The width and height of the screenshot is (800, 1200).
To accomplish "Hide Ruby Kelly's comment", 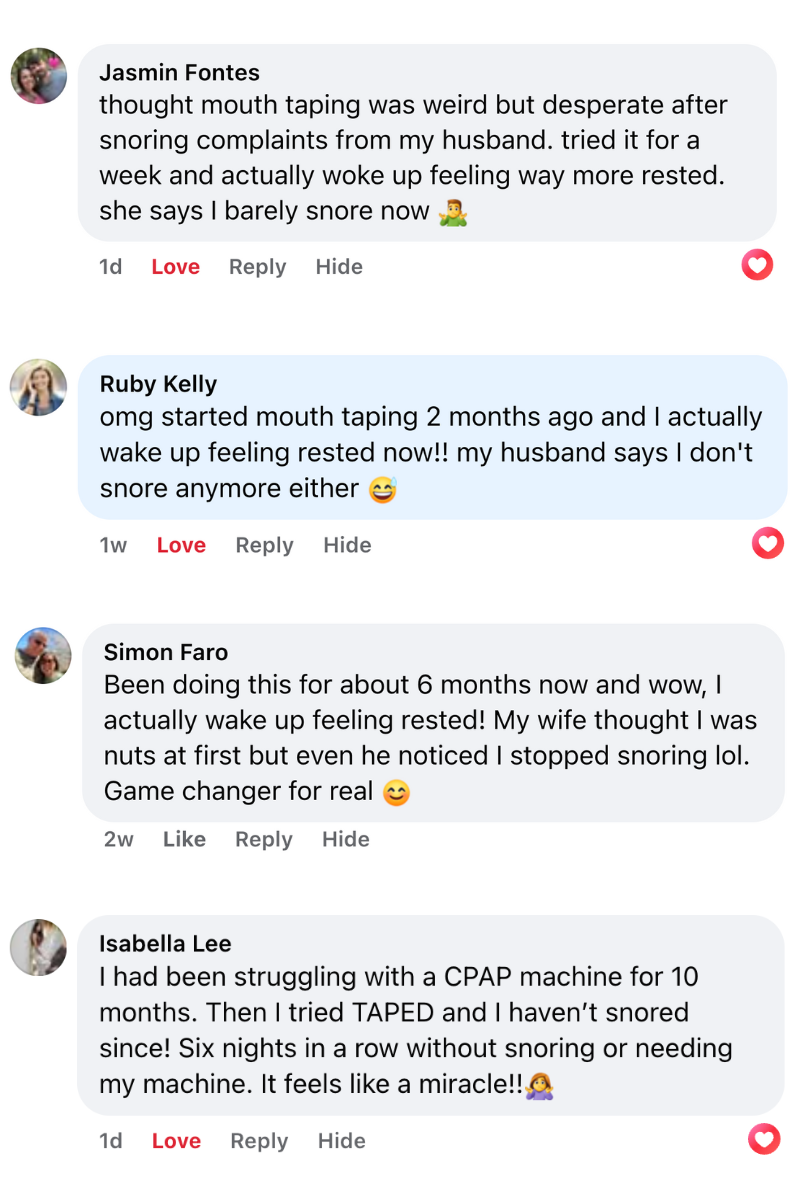I will 347,545.
